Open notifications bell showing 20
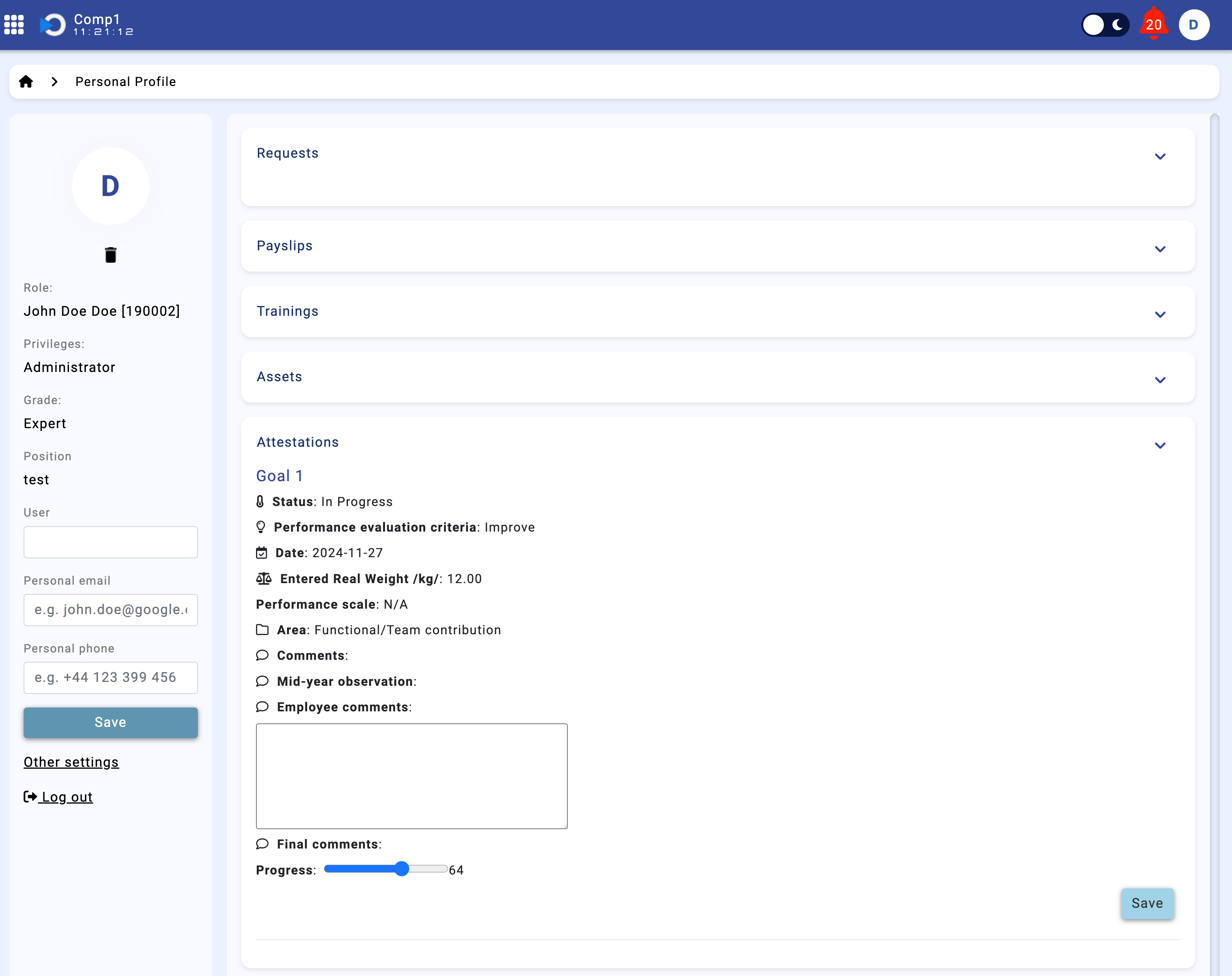Screen dimensions: 1232x976 click(x=1153, y=24)
